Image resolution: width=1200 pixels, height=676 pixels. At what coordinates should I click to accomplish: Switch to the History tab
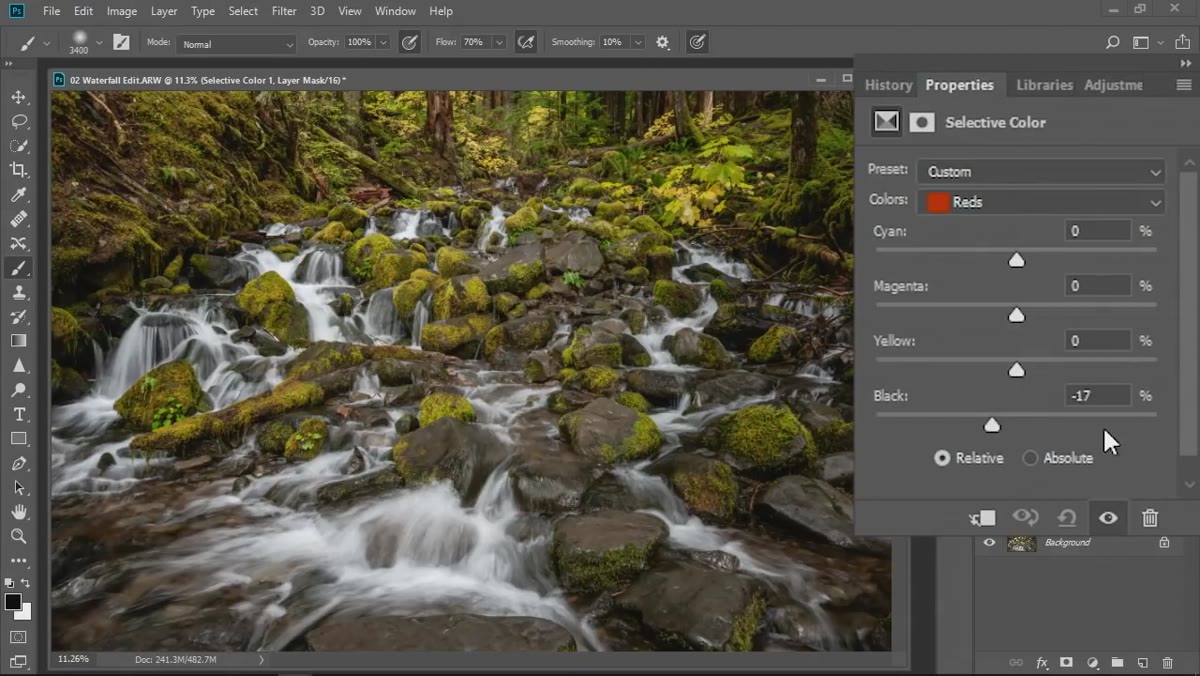coord(888,85)
